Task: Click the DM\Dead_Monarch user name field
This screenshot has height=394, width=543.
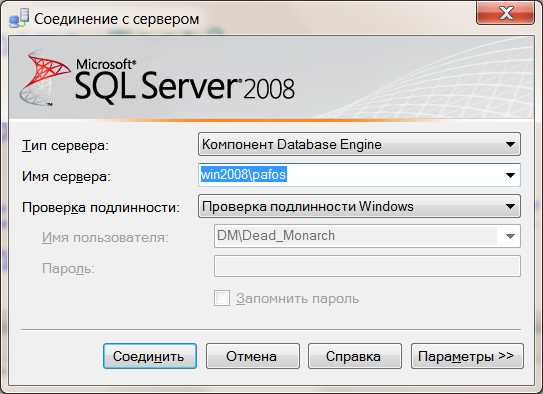Action: pos(367,236)
